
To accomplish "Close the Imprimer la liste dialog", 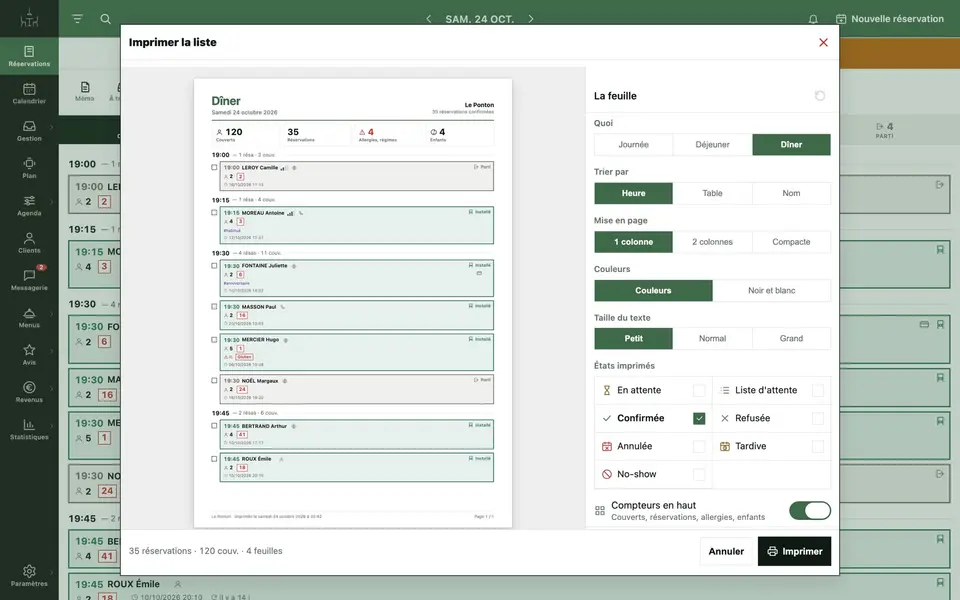I will [823, 42].
